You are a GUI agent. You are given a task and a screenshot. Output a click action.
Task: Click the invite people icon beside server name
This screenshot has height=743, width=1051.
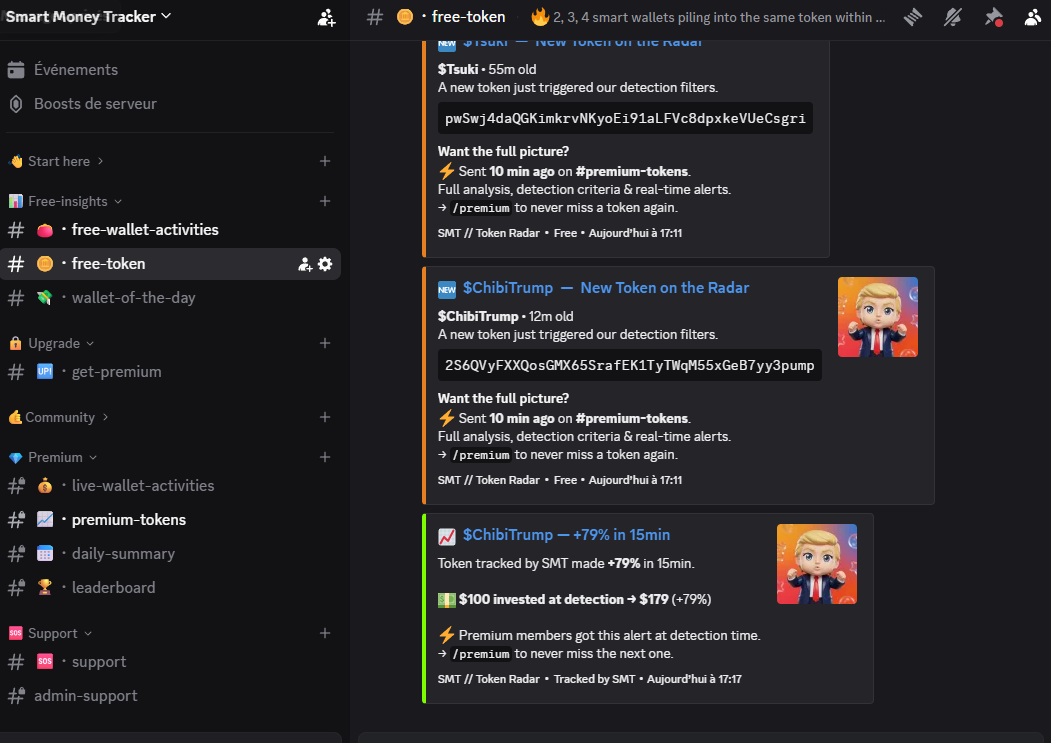click(x=326, y=18)
